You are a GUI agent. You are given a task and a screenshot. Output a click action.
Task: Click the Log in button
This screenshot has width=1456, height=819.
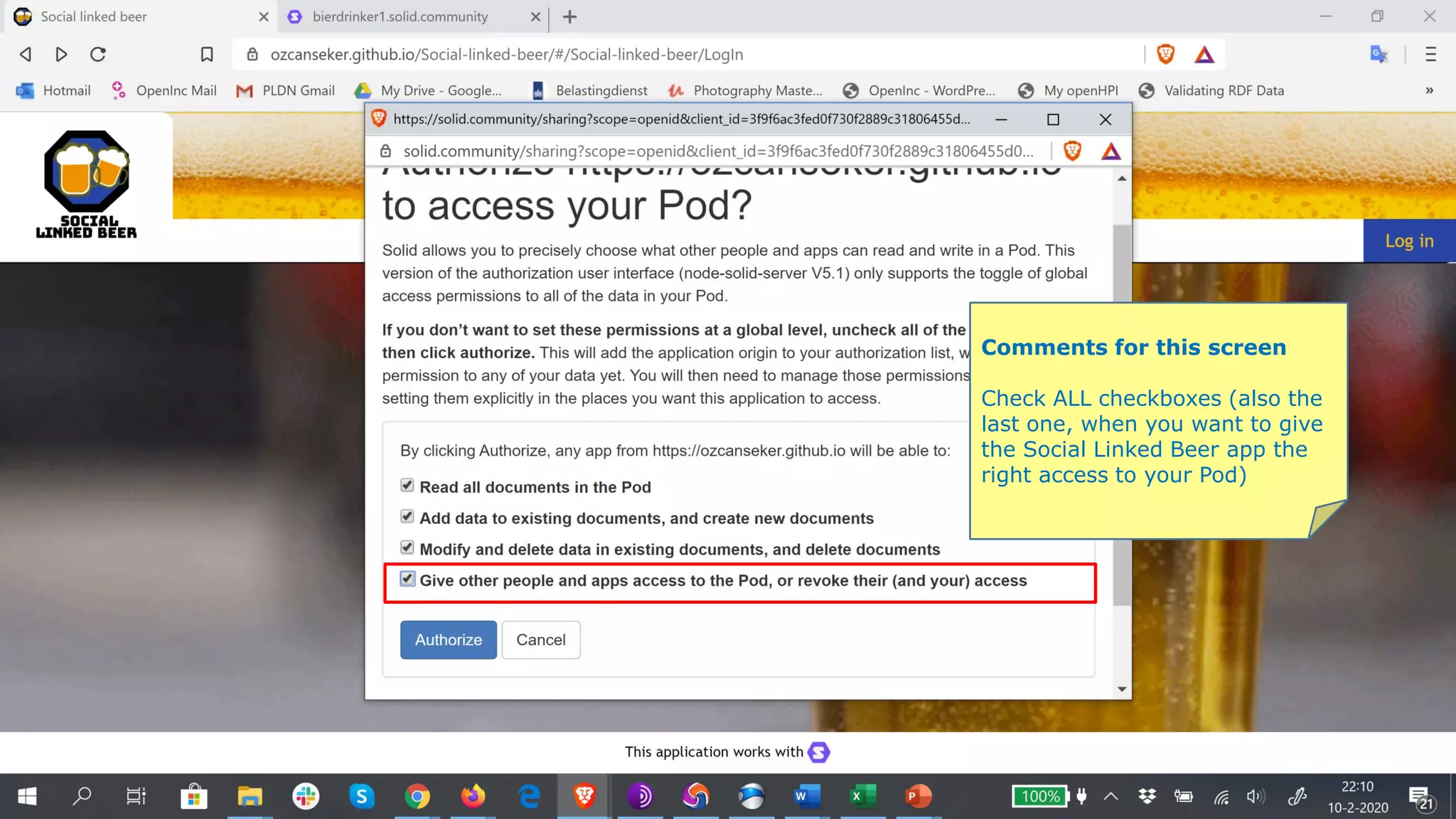(1409, 241)
